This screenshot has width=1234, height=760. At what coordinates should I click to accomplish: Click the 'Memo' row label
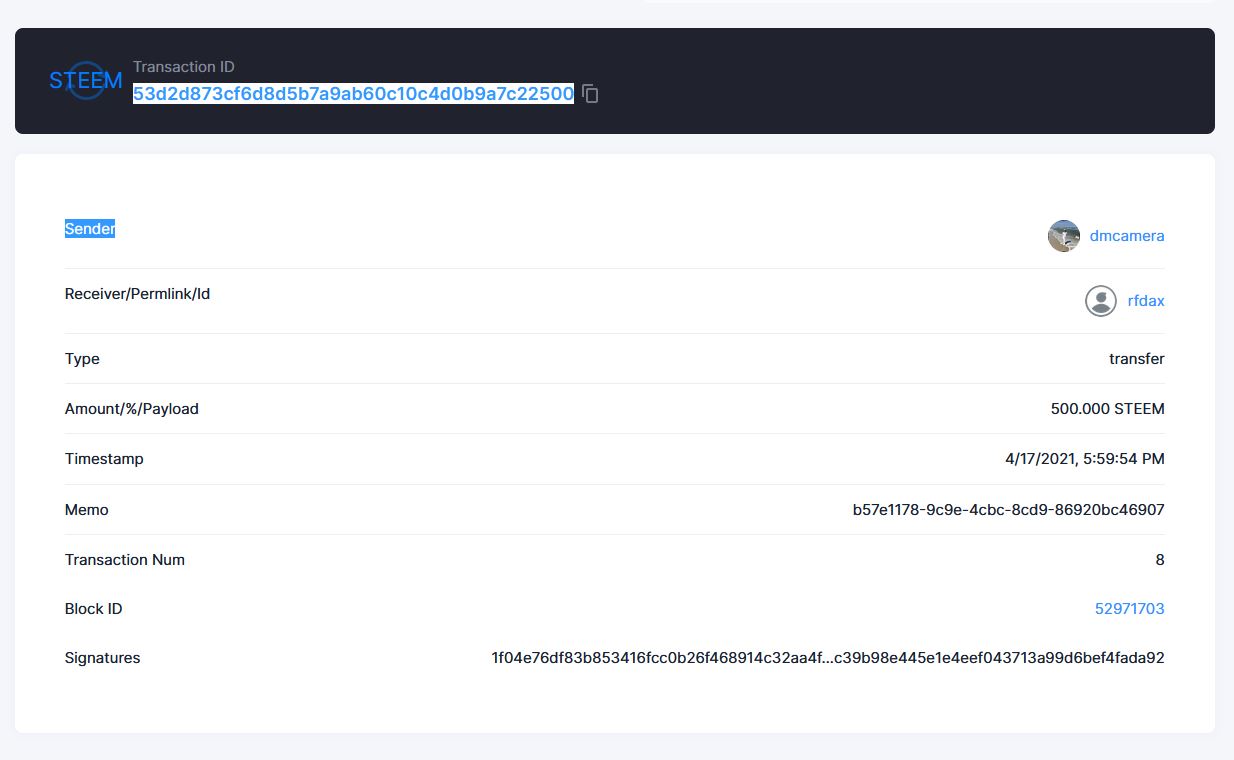click(x=87, y=510)
